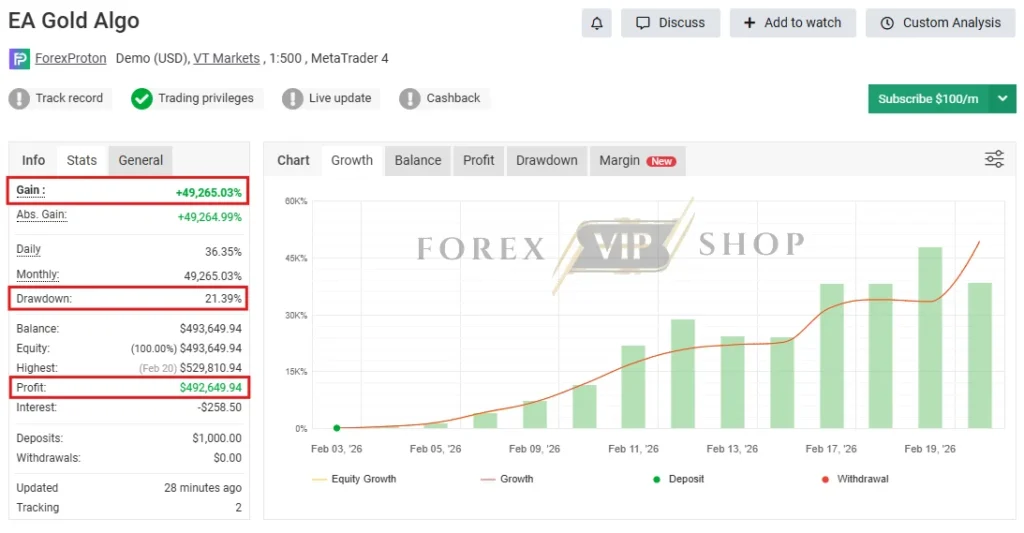Click the Trading privileges green checkmark icon

point(142,99)
